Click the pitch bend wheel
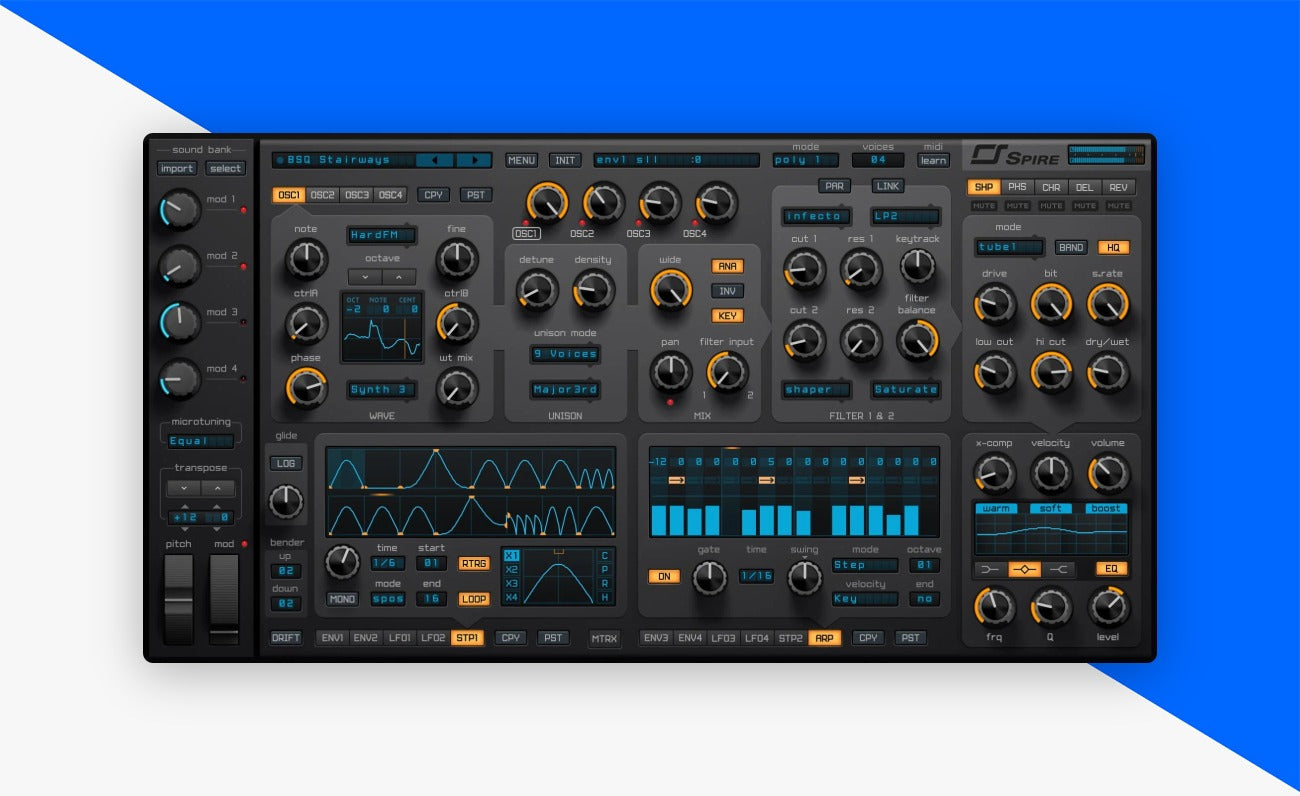 (x=179, y=598)
